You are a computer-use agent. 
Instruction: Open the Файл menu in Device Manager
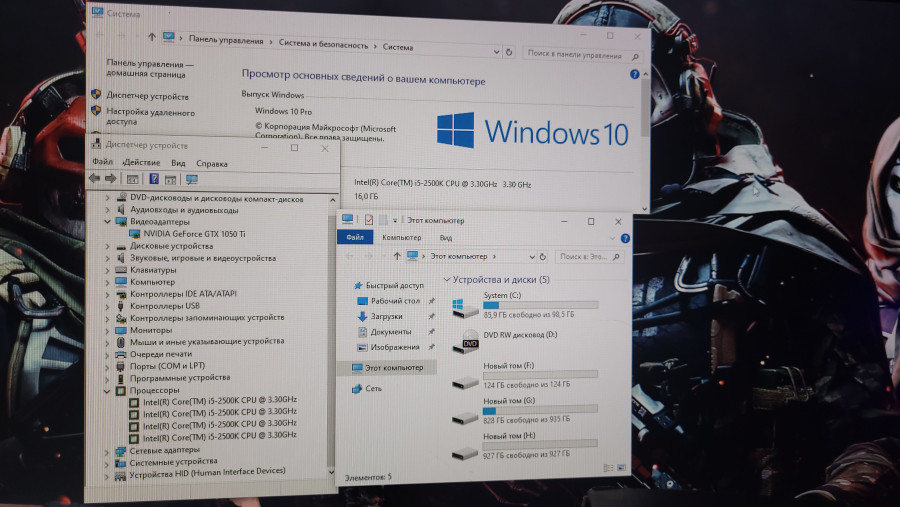(x=103, y=162)
